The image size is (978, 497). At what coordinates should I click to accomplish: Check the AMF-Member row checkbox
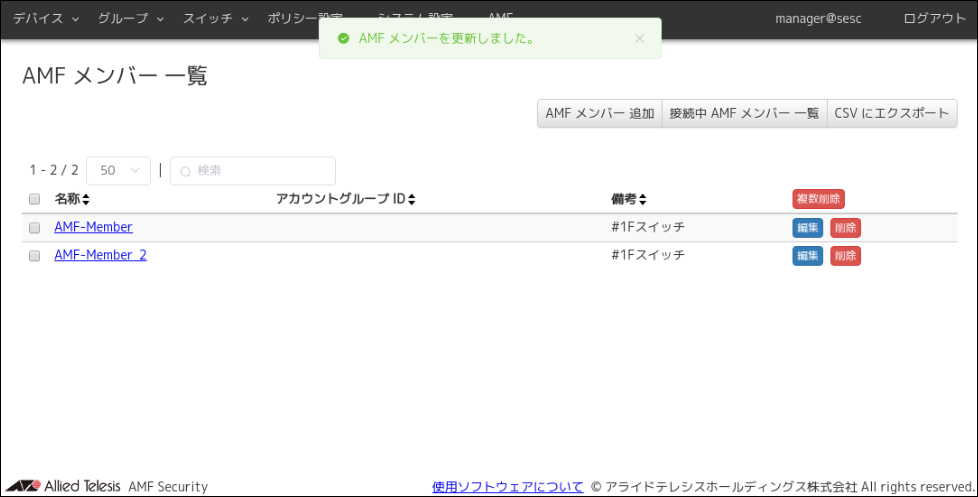pyautogui.click(x=34, y=228)
